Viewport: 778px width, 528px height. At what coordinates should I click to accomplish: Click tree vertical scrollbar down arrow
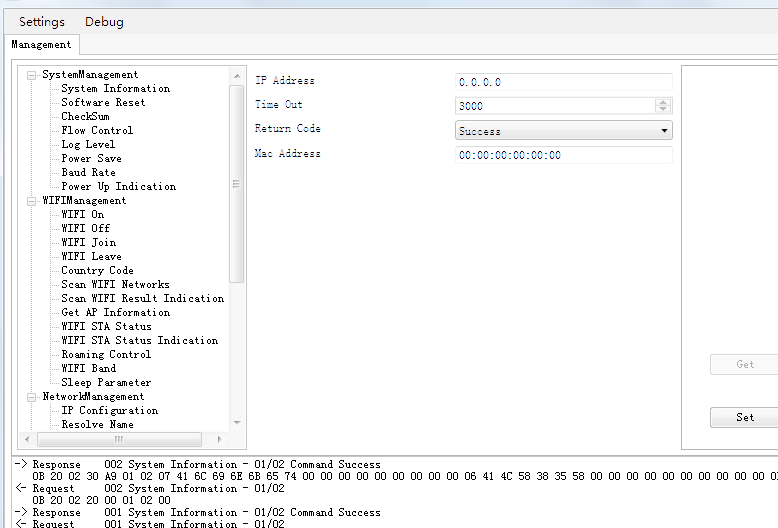click(237, 423)
